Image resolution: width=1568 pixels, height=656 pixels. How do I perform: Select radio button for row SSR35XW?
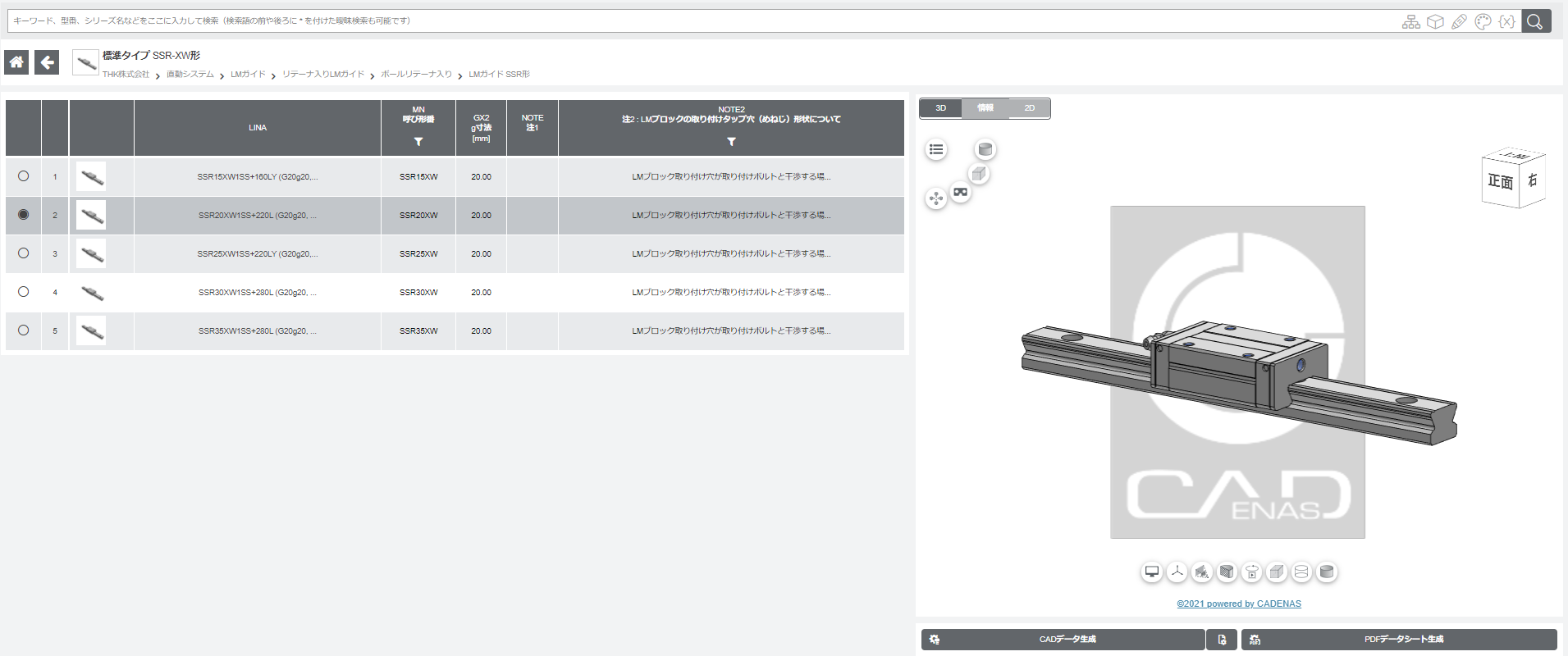(23, 330)
